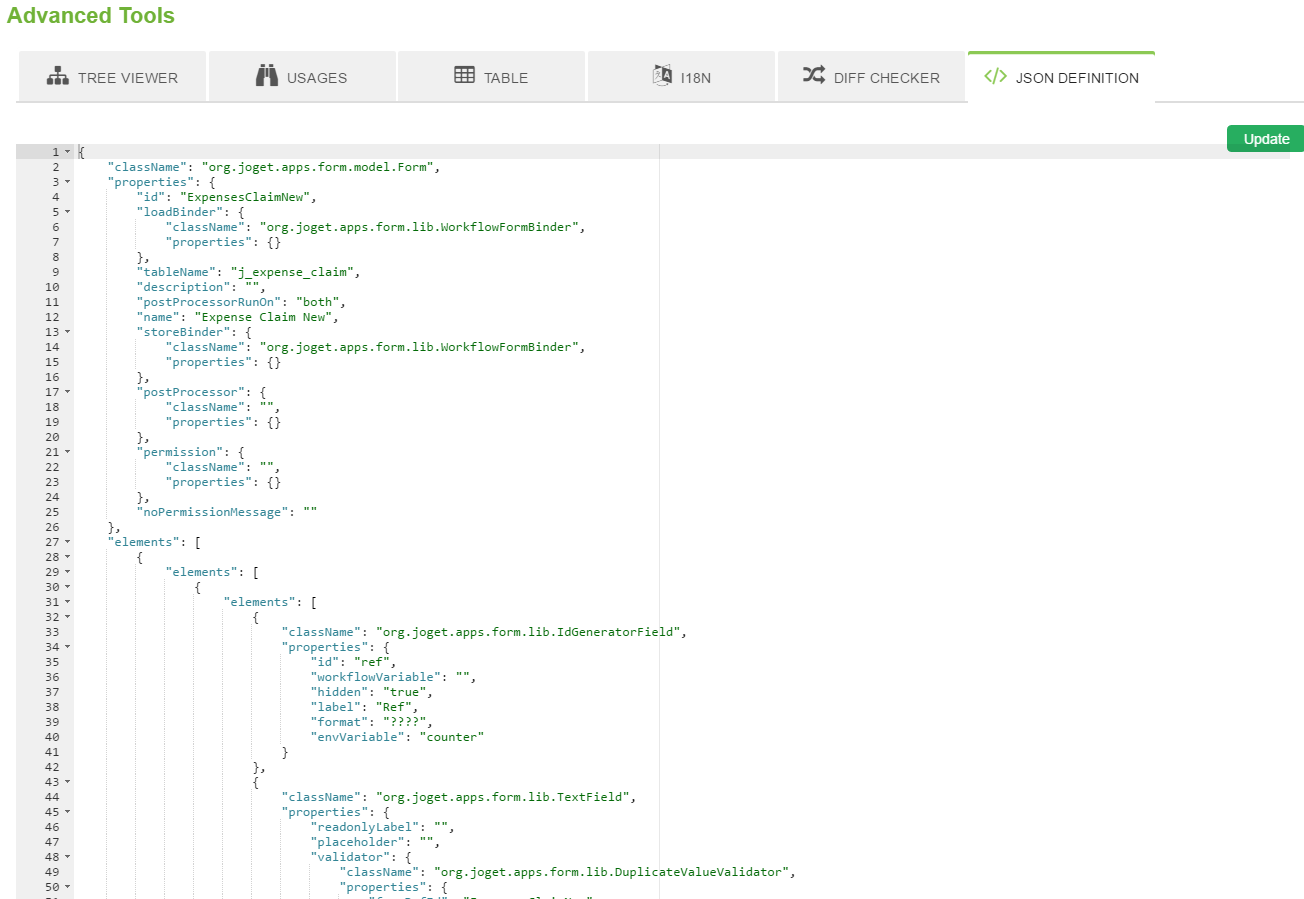
Task: Collapse the top-level elements array on line 27
Action: click(x=67, y=542)
